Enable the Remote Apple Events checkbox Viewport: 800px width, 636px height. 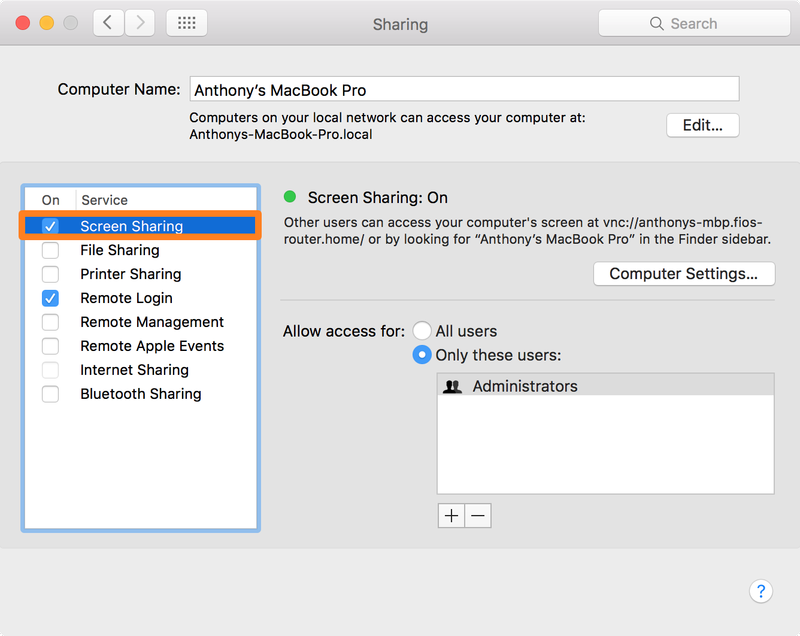[x=50, y=346]
